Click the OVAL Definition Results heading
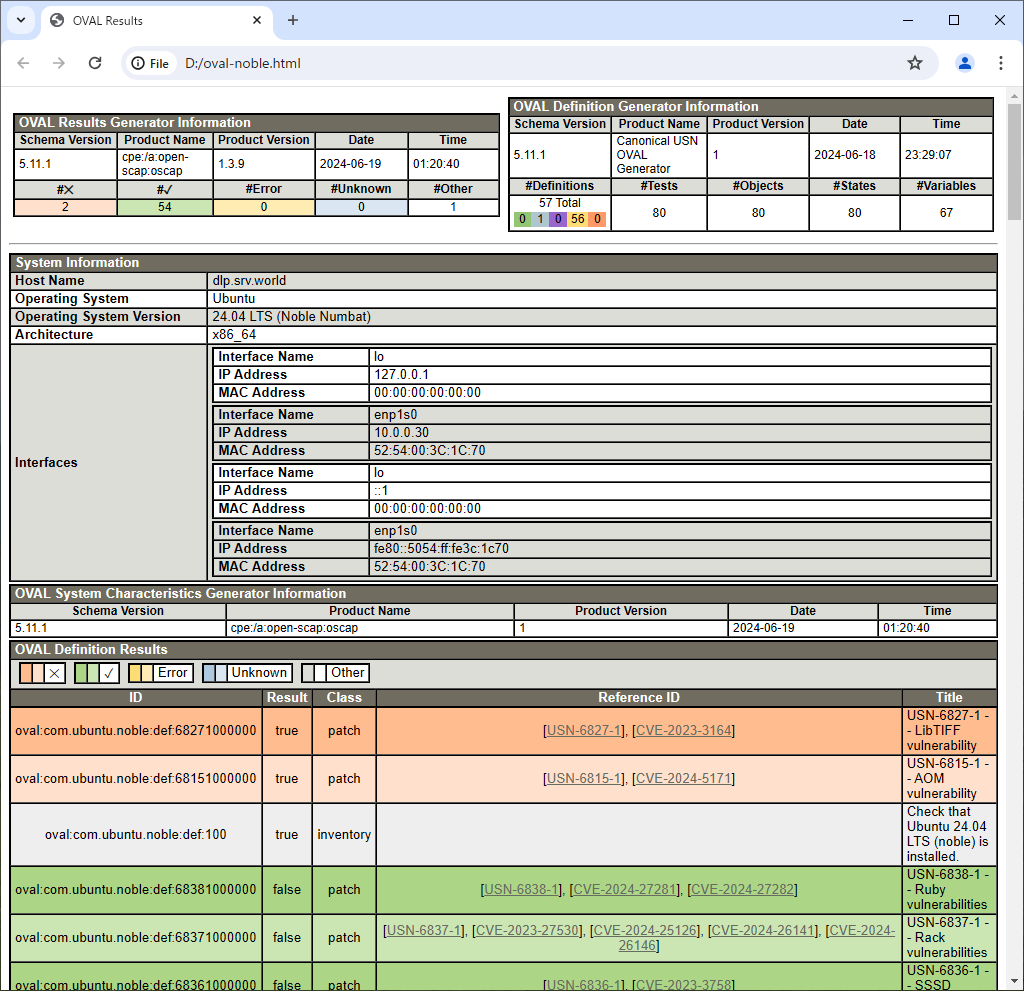Screen dimensions: 1024x991 [x=91, y=650]
